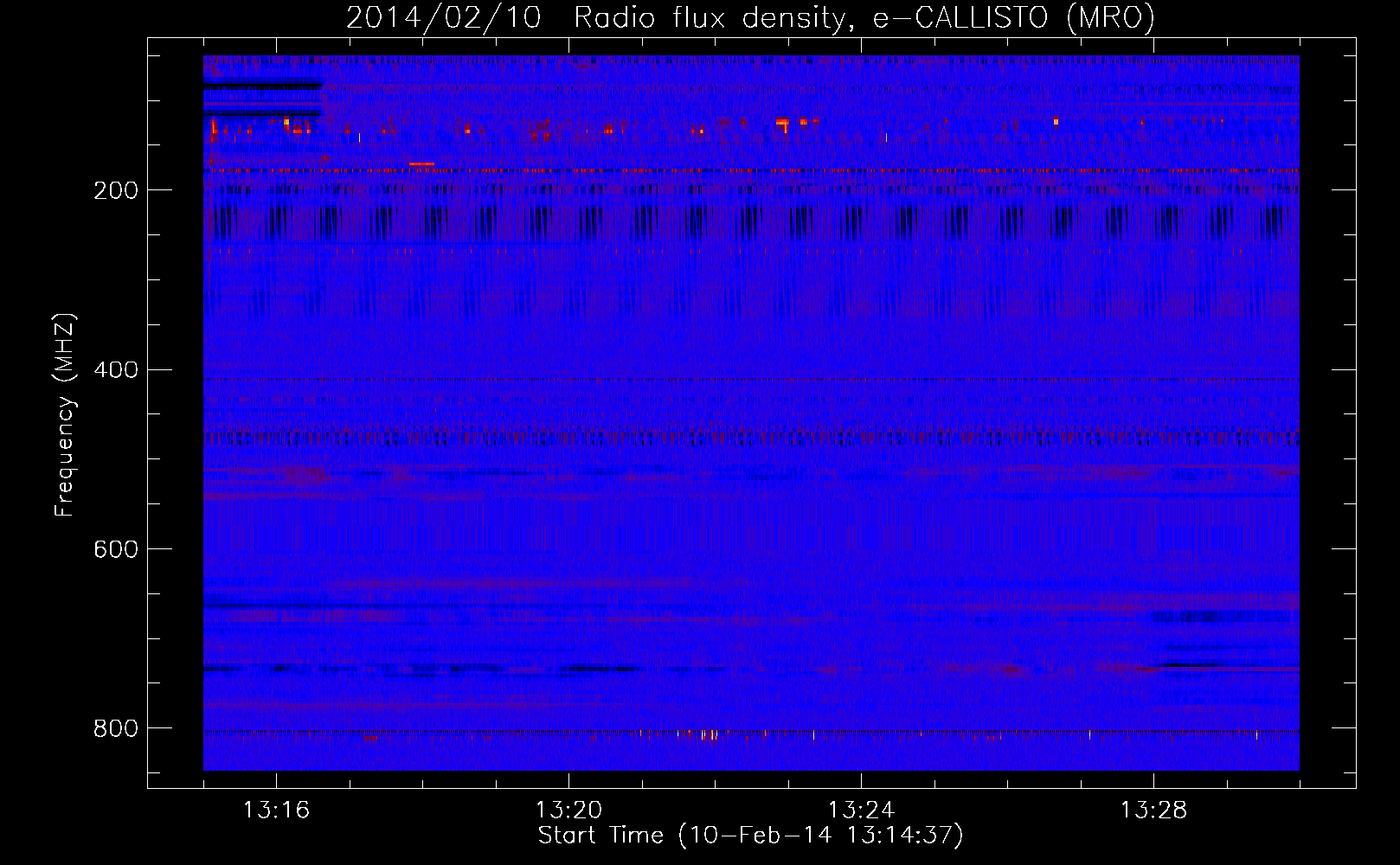Click the 13:16 time tick label

point(276,811)
